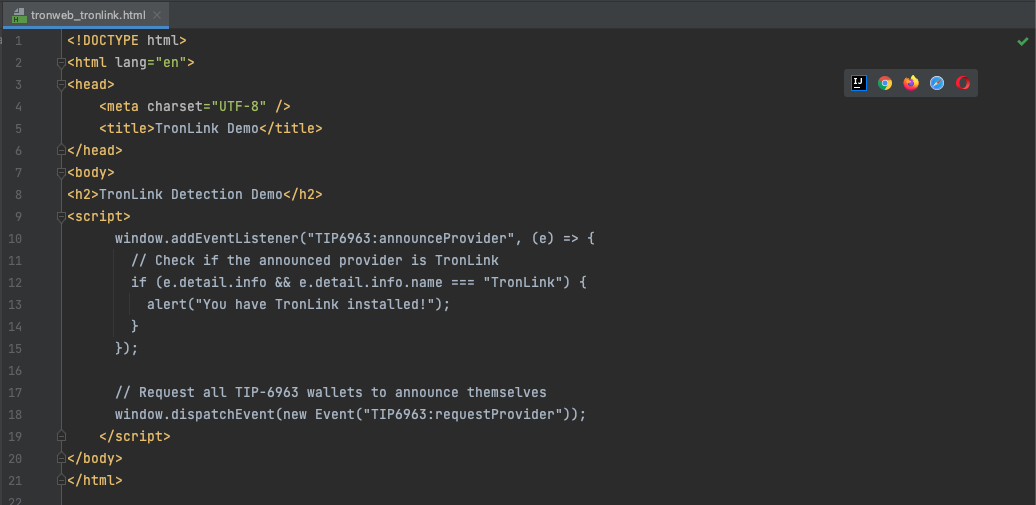
Task: Click the closing </script> tag
Action: (x=135, y=436)
